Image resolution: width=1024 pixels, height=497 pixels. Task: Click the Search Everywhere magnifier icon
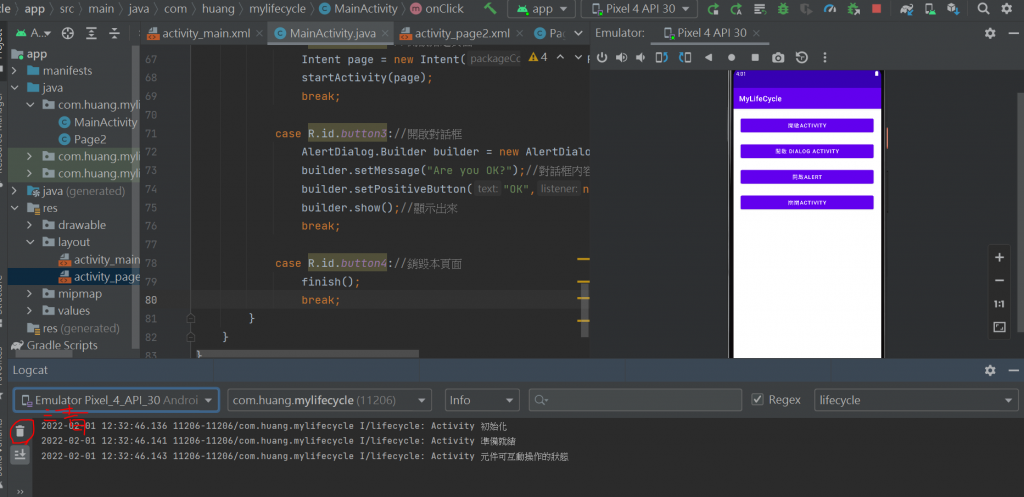coord(983,9)
